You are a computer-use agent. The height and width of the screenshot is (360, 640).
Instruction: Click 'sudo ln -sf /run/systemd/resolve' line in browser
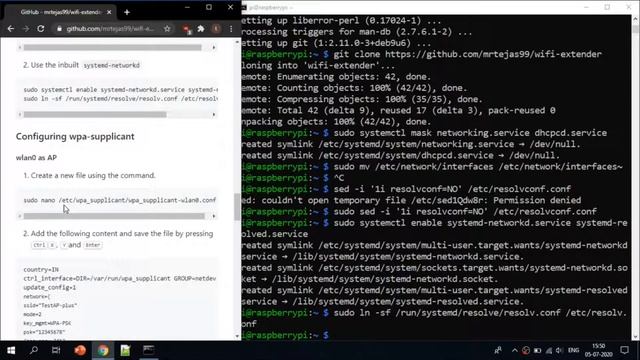pyautogui.click(x=120, y=98)
